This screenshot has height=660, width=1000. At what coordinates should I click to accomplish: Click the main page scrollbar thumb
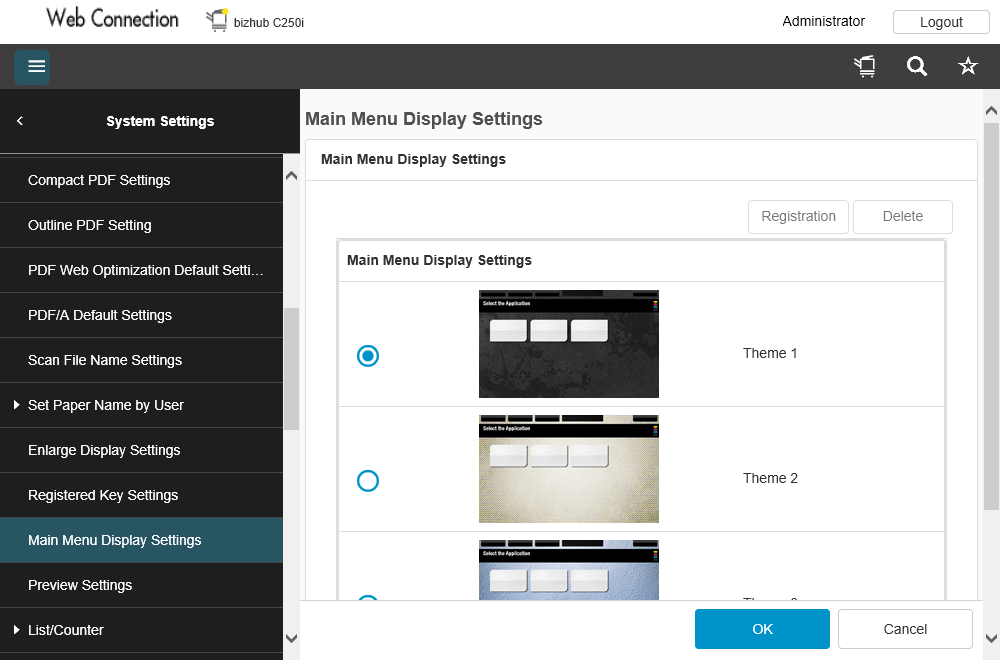[x=991, y=316]
